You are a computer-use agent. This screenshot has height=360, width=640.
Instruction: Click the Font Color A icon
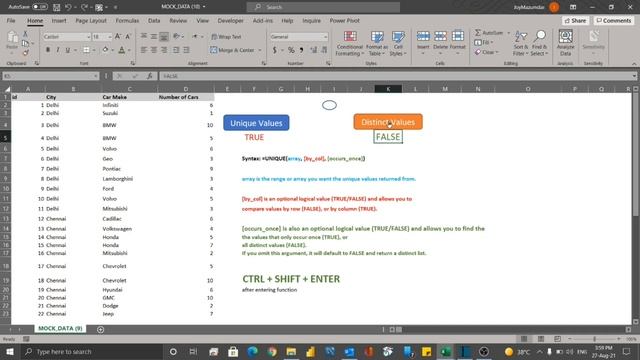pyautogui.click(x=122, y=50)
